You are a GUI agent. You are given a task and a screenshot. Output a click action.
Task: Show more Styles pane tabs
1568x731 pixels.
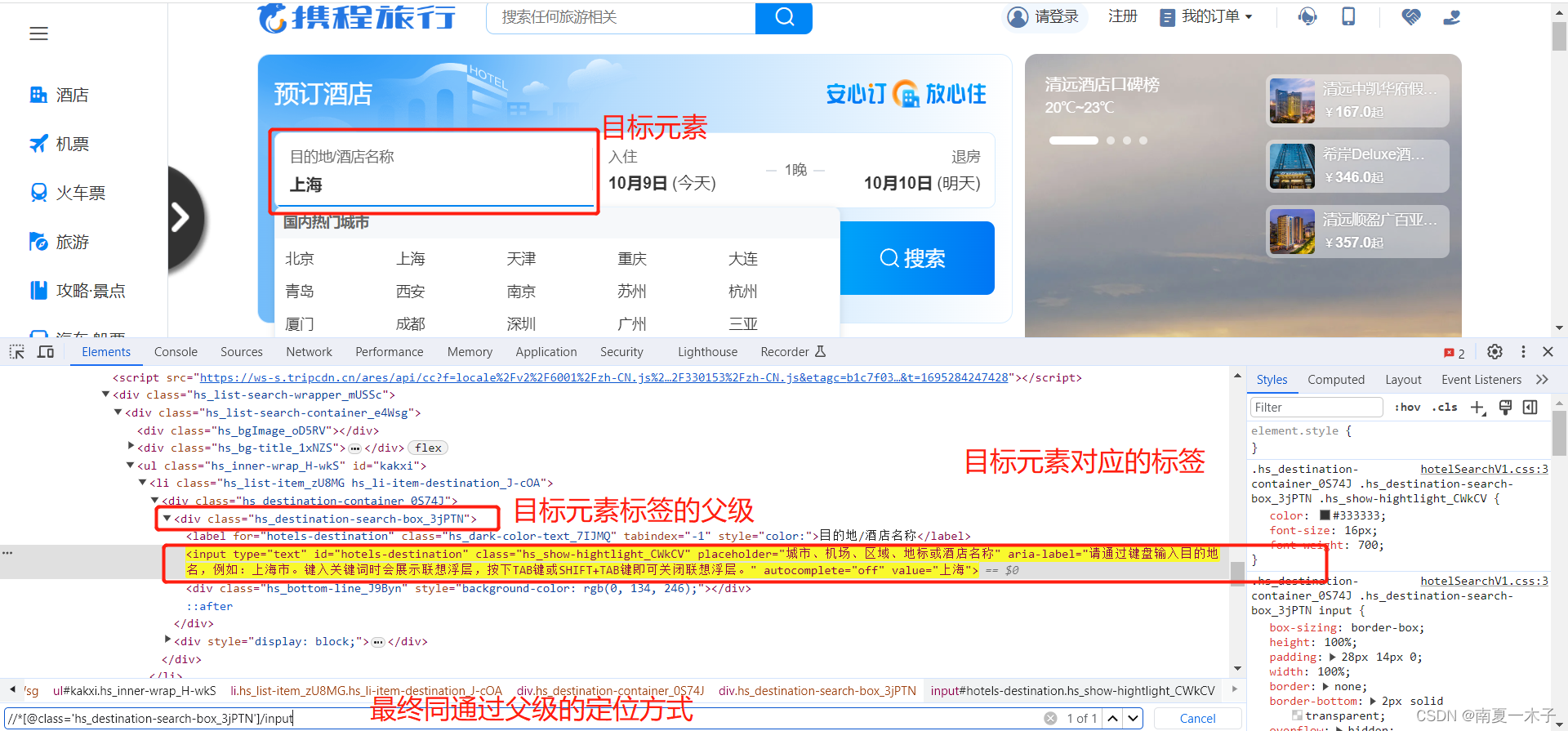pyautogui.click(x=1542, y=380)
